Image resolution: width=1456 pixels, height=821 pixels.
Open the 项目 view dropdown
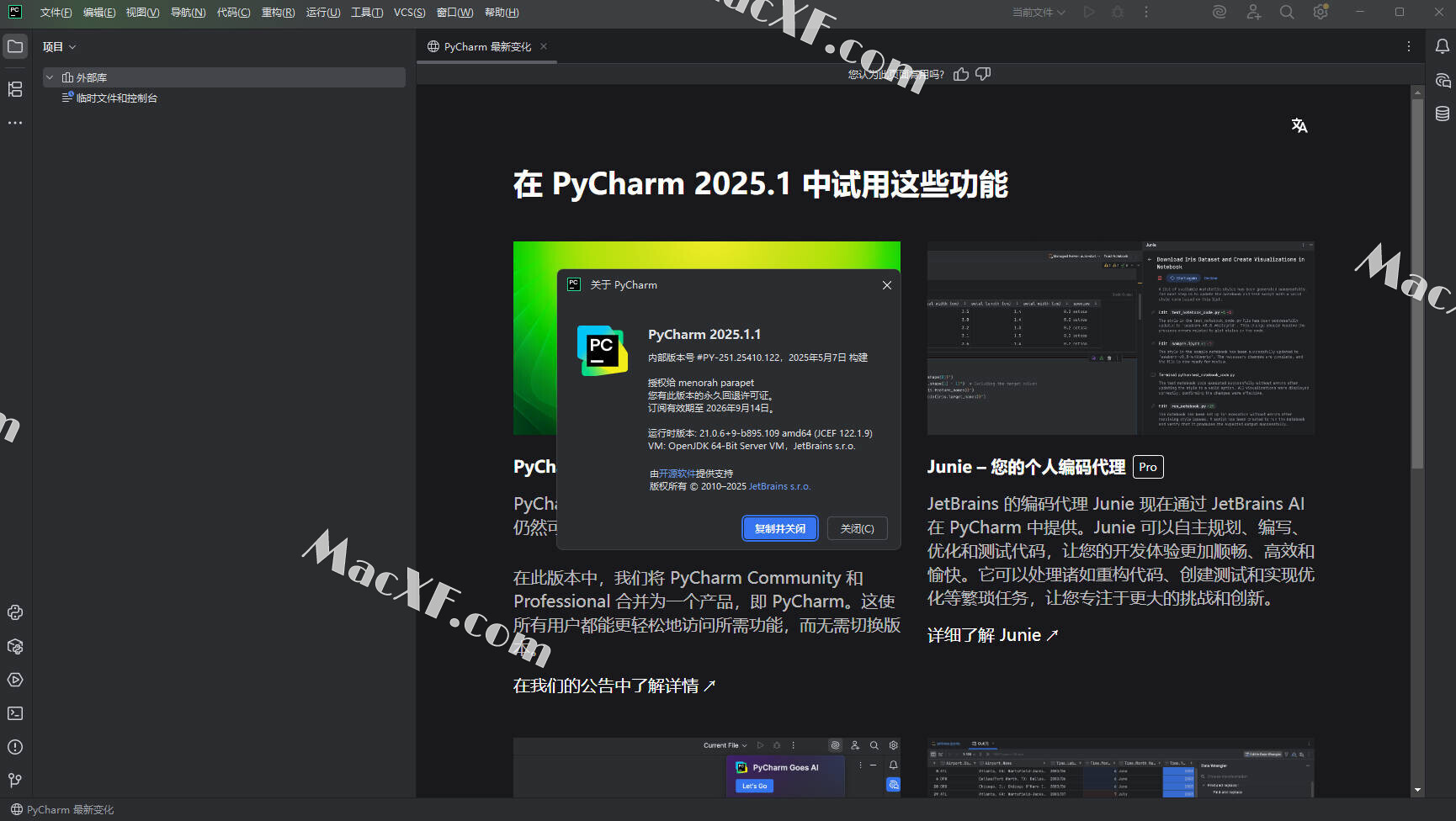coord(59,46)
